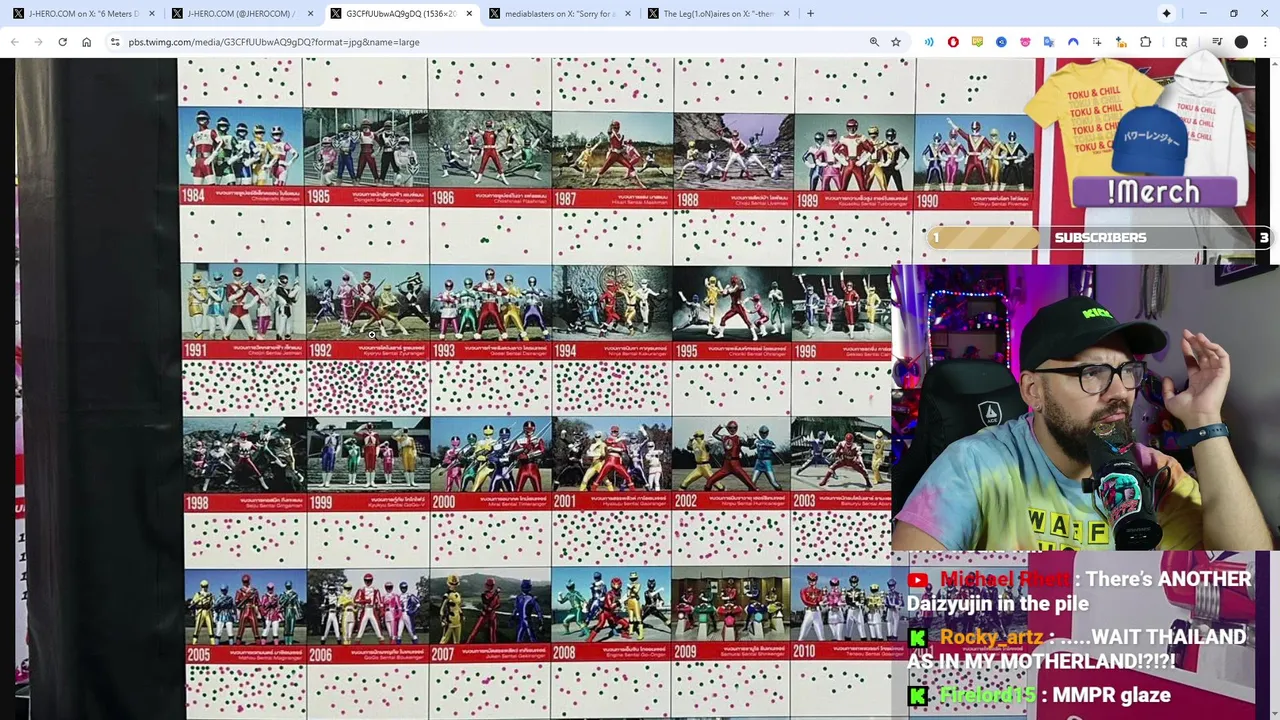The width and height of the screenshot is (1280, 720).
Task: Click the 1989 sentai team picture
Action: (x=855, y=151)
